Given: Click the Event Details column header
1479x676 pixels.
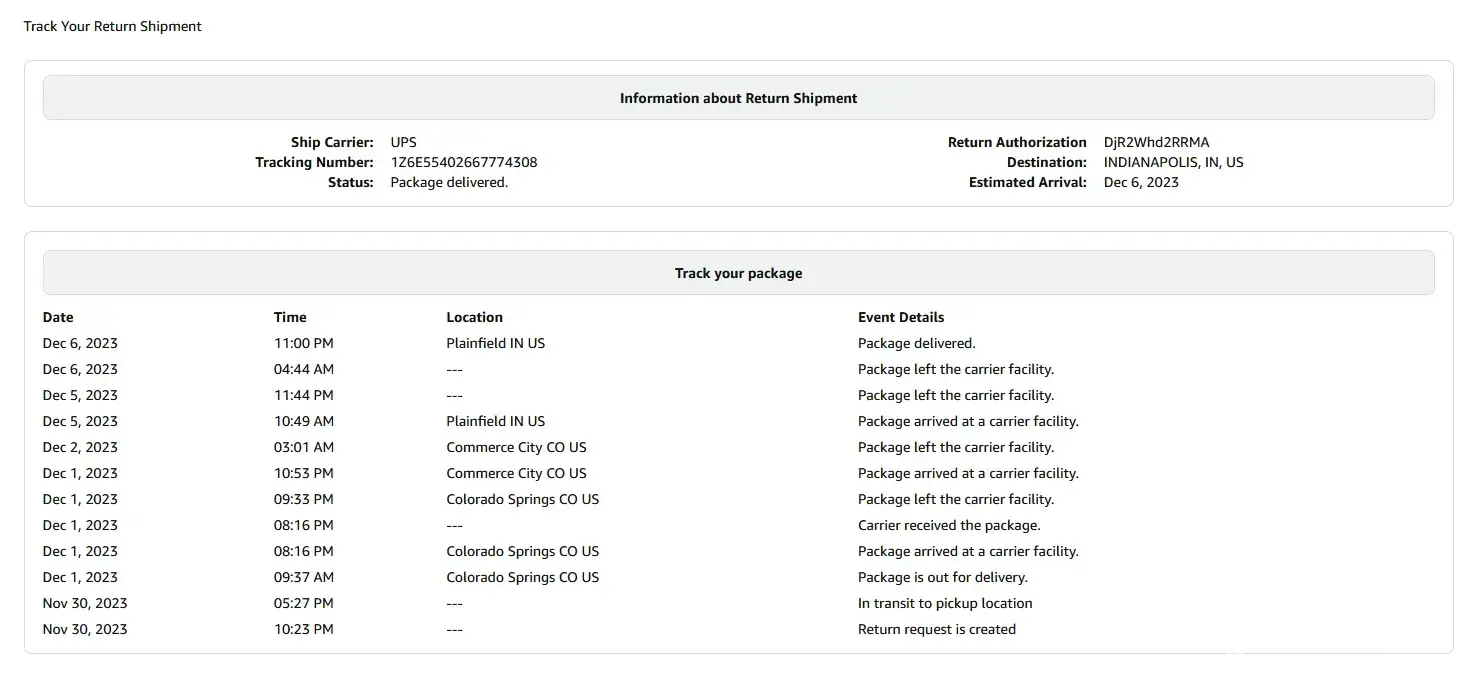Looking at the screenshot, I should 900,317.
